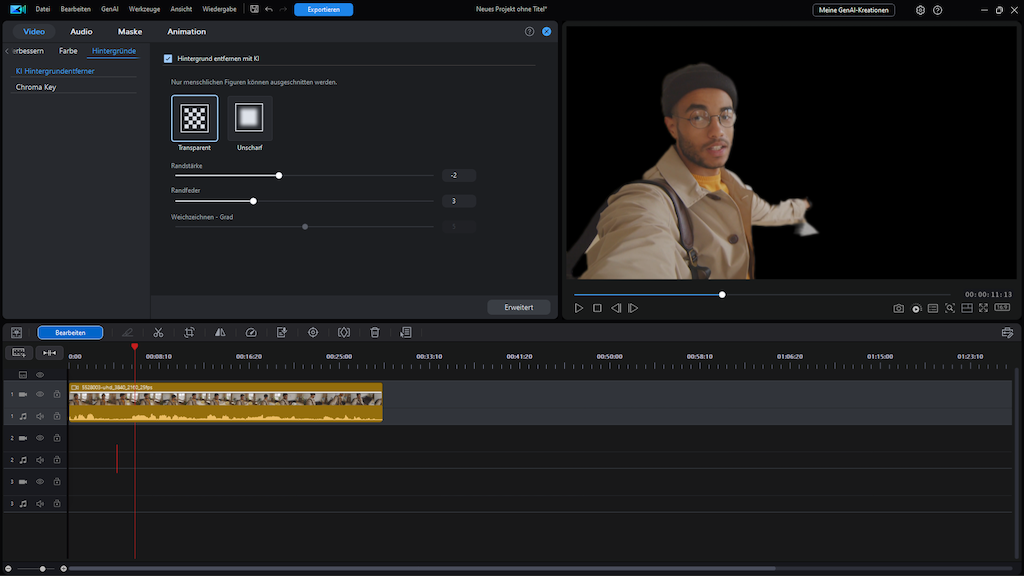This screenshot has height=576, width=1024.
Task: Open the crop tool in timeline toolbar
Action: 189,332
